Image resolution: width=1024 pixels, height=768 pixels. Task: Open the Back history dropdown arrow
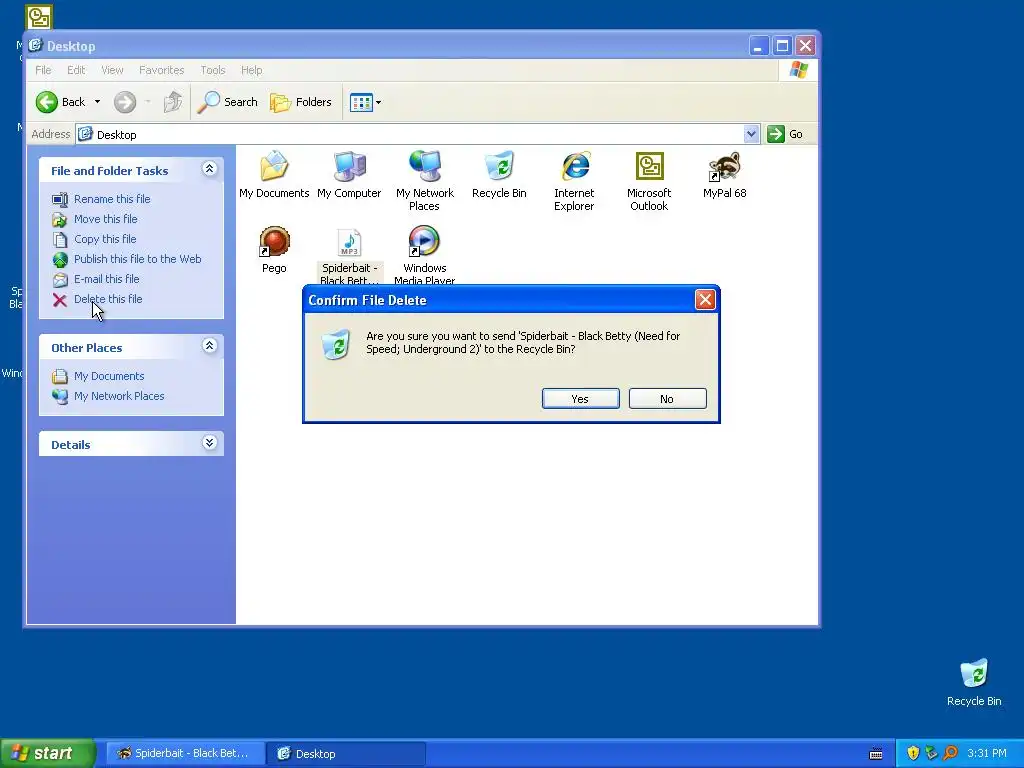(97, 102)
